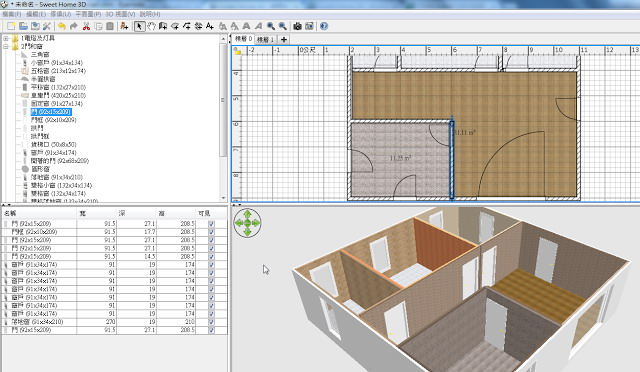Toggle bold text style icon
640x372 pixels.
[247, 26]
